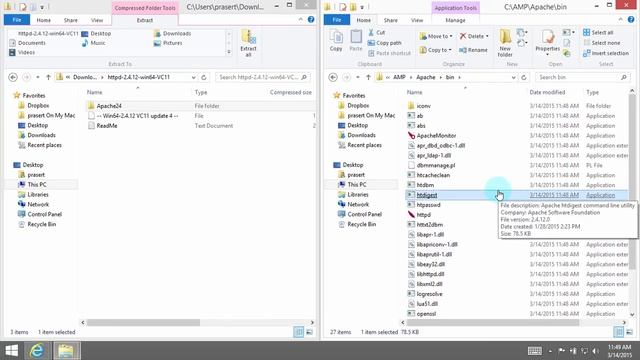Click the Windows Start button
The width and height of the screenshot is (640, 360).
(x=11, y=351)
